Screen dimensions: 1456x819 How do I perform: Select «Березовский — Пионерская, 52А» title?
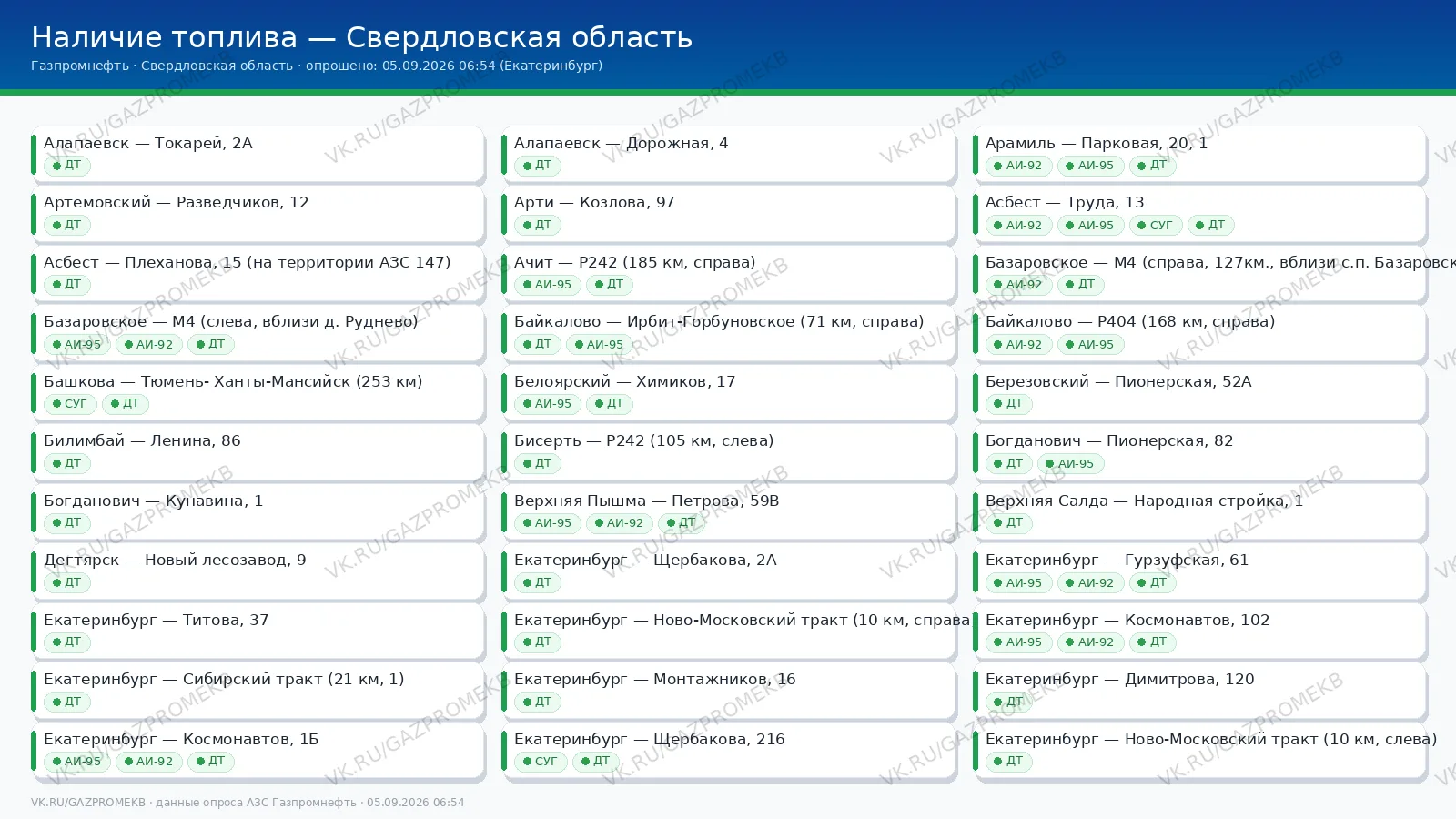(x=1118, y=381)
